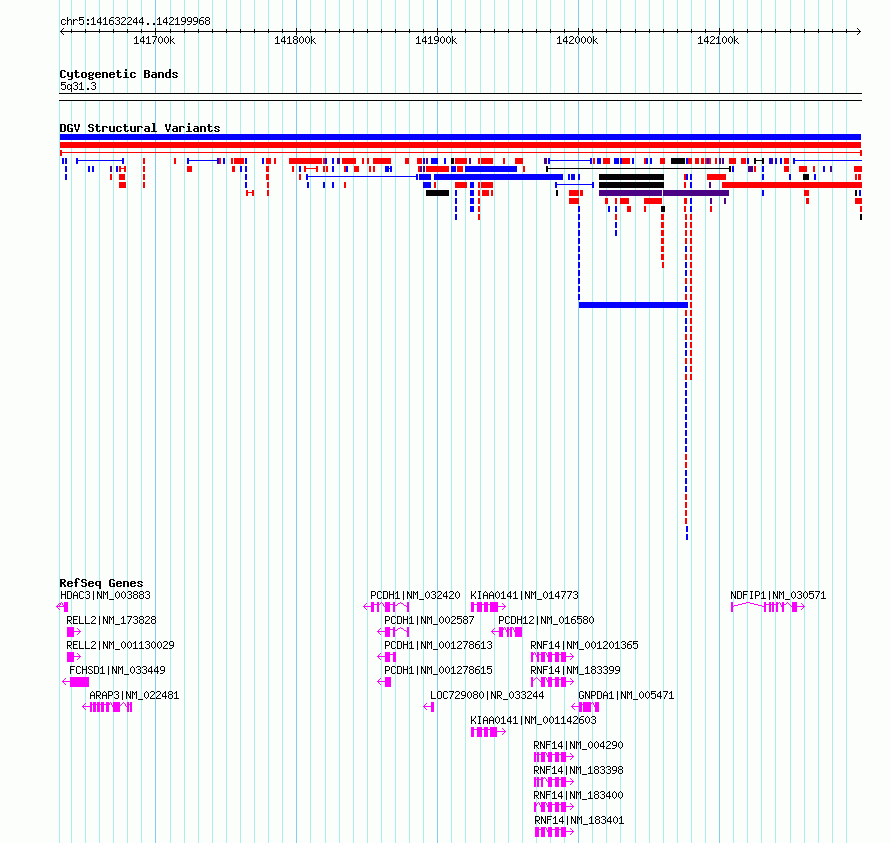Select the RELL2|NM_001130029 gene label
The width and height of the screenshot is (890, 843).
120,645
